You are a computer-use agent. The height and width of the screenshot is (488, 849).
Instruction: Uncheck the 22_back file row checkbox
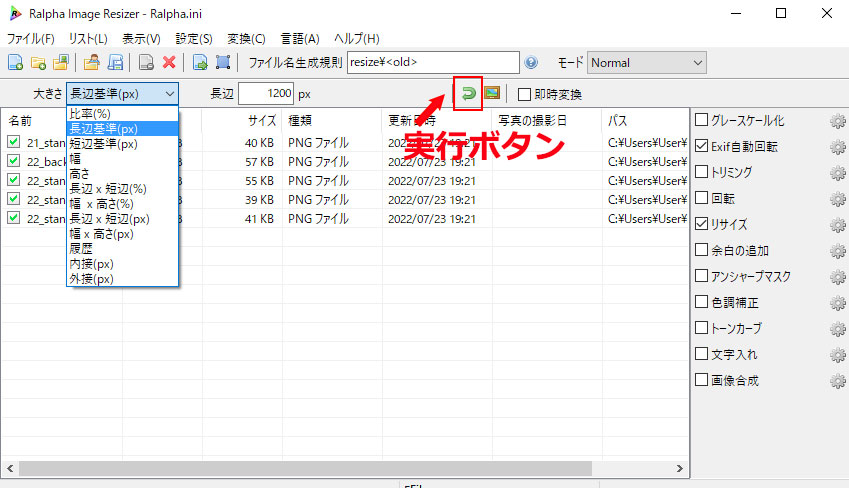pos(14,161)
